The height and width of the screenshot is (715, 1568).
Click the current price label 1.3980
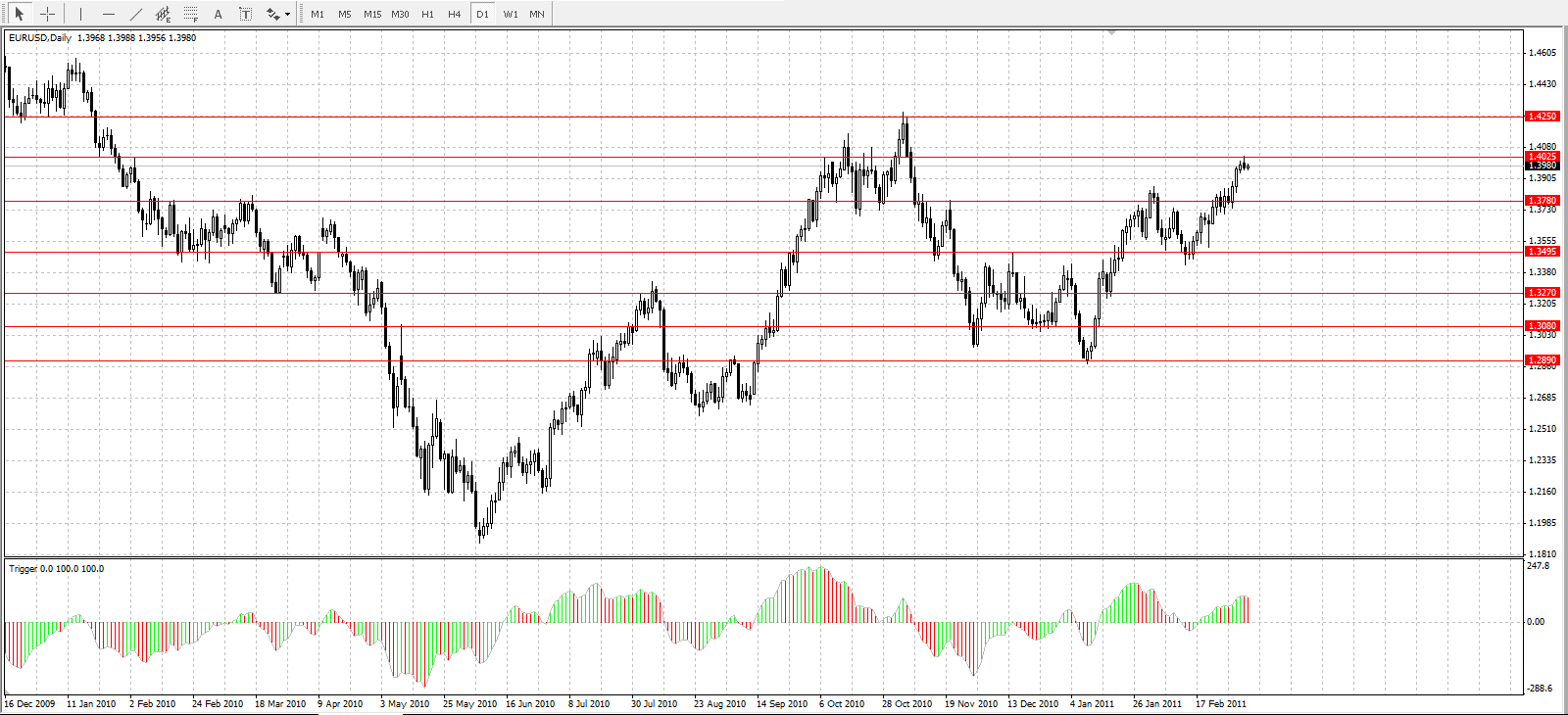1542,166
